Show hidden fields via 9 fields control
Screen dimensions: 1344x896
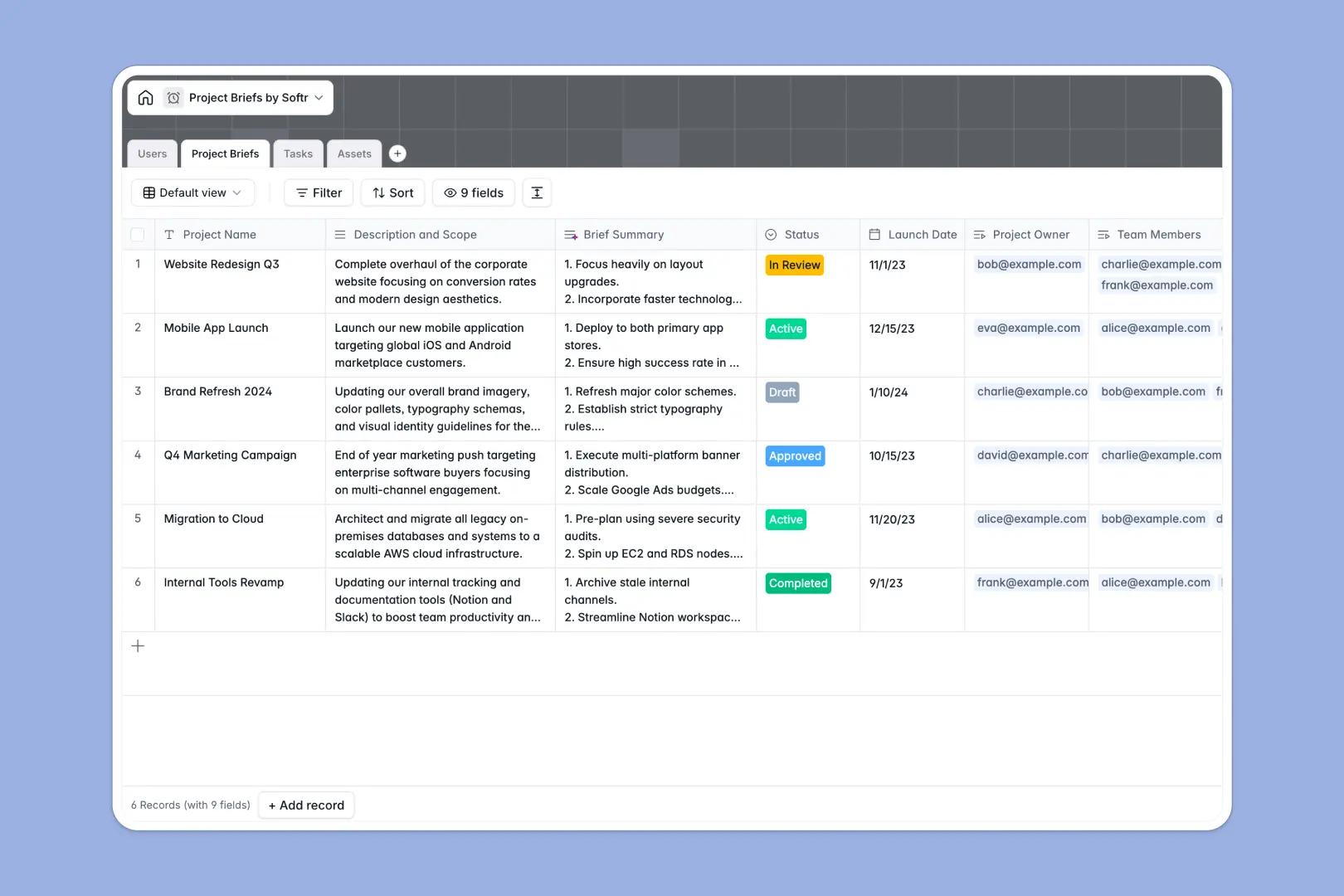pos(473,192)
